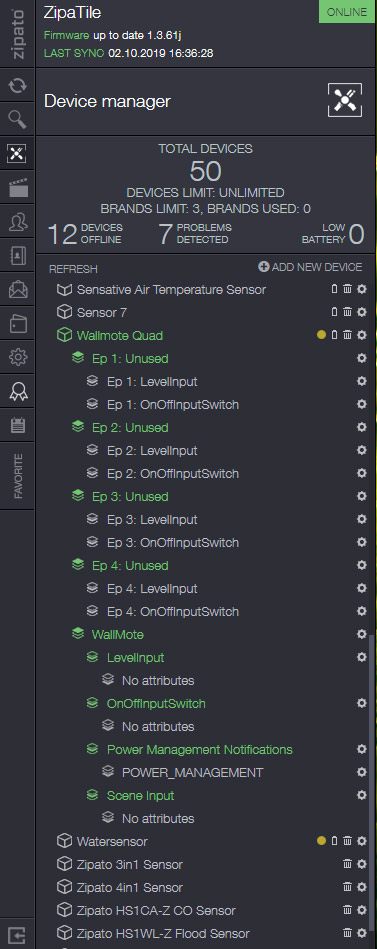Open the scenes clapperboard icon in sidebar

(x=18, y=188)
